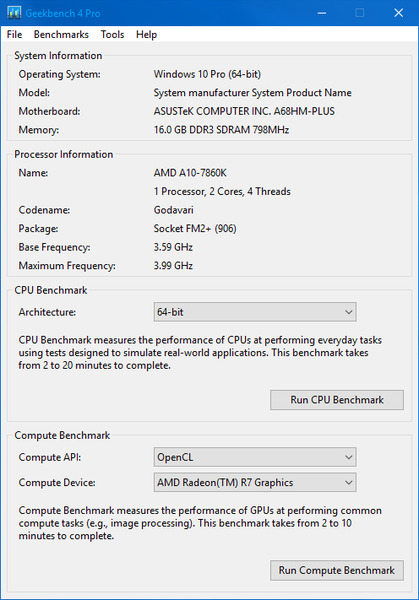Click the 'Architecture:' label
This screenshot has width=419, height=600.
[x=47, y=312]
